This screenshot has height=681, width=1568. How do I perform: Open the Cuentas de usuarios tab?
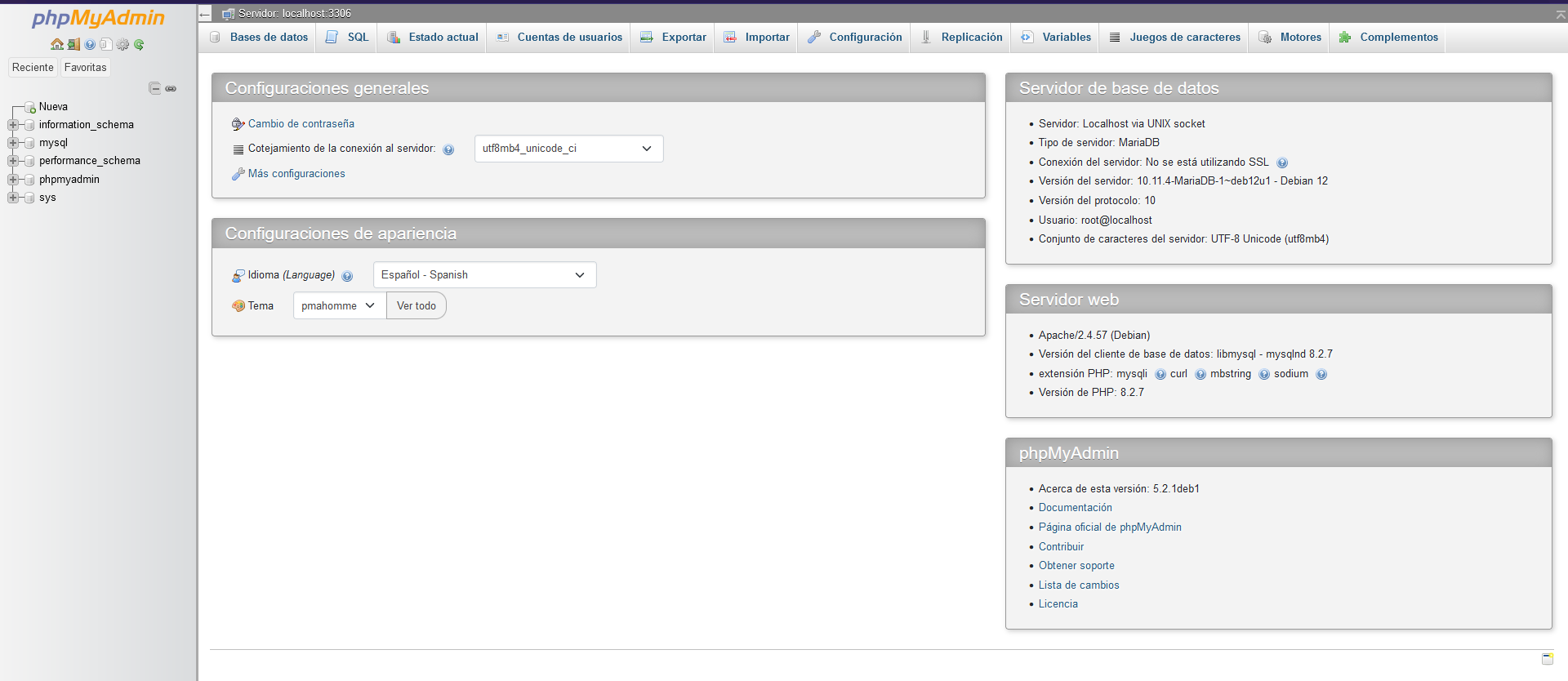tap(559, 38)
